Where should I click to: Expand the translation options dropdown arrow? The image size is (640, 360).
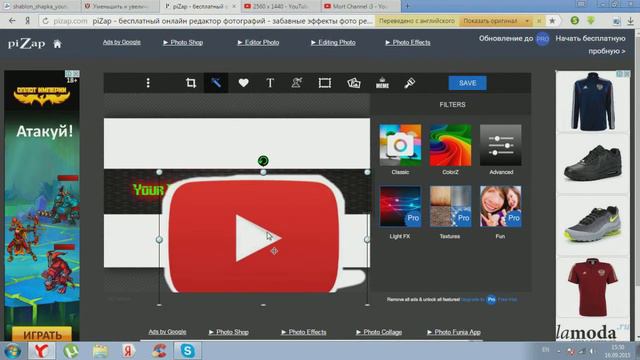527,21
